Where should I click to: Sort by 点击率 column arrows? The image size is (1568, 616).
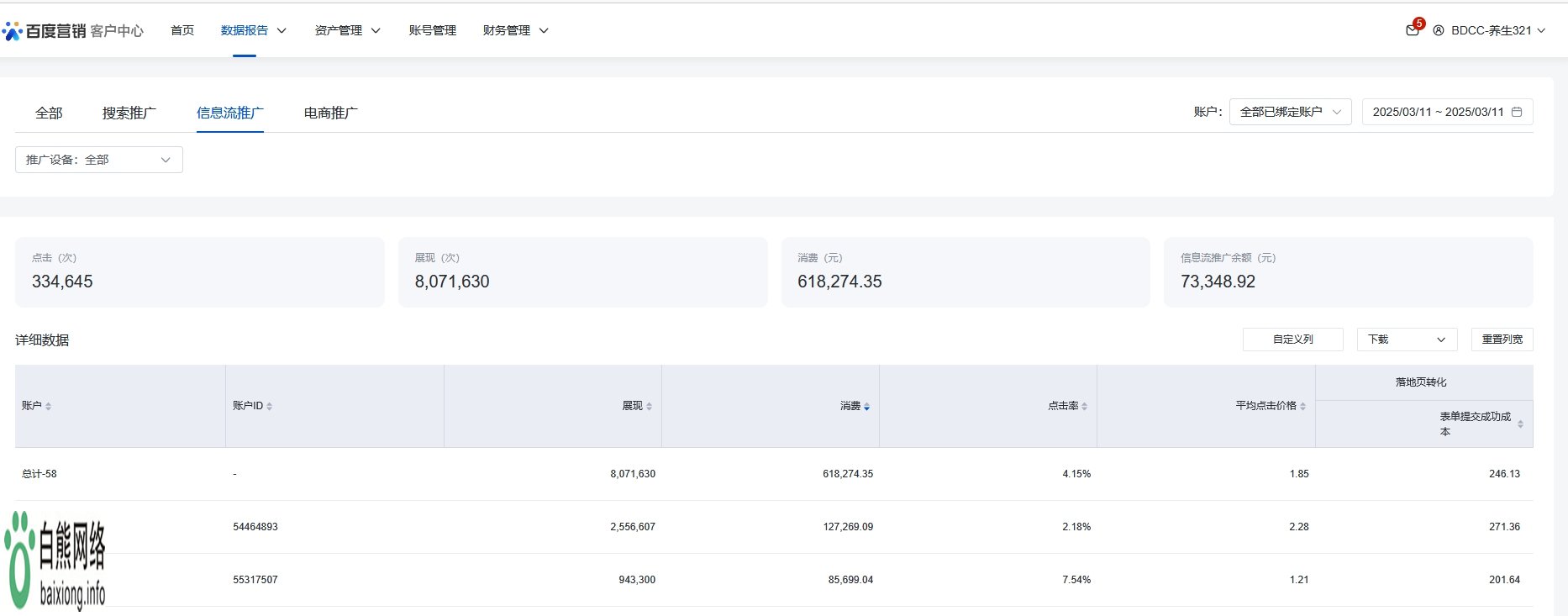coord(1084,407)
